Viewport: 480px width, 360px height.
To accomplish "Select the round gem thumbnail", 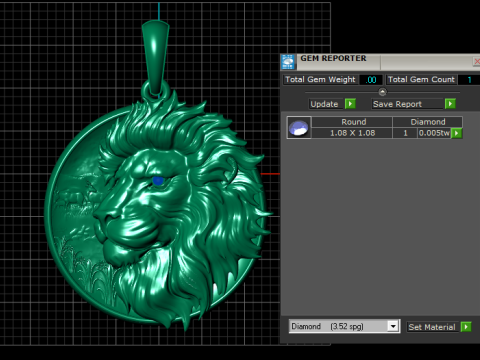I will 299,128.
